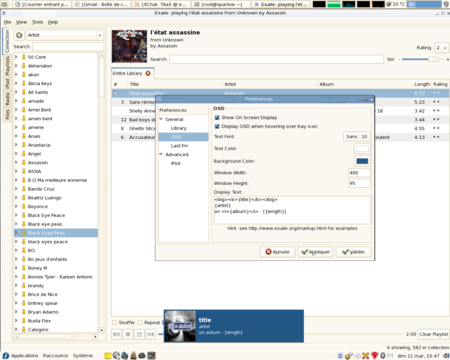
Task: Click the Valider button in Preferences
Action: (353, 252)
